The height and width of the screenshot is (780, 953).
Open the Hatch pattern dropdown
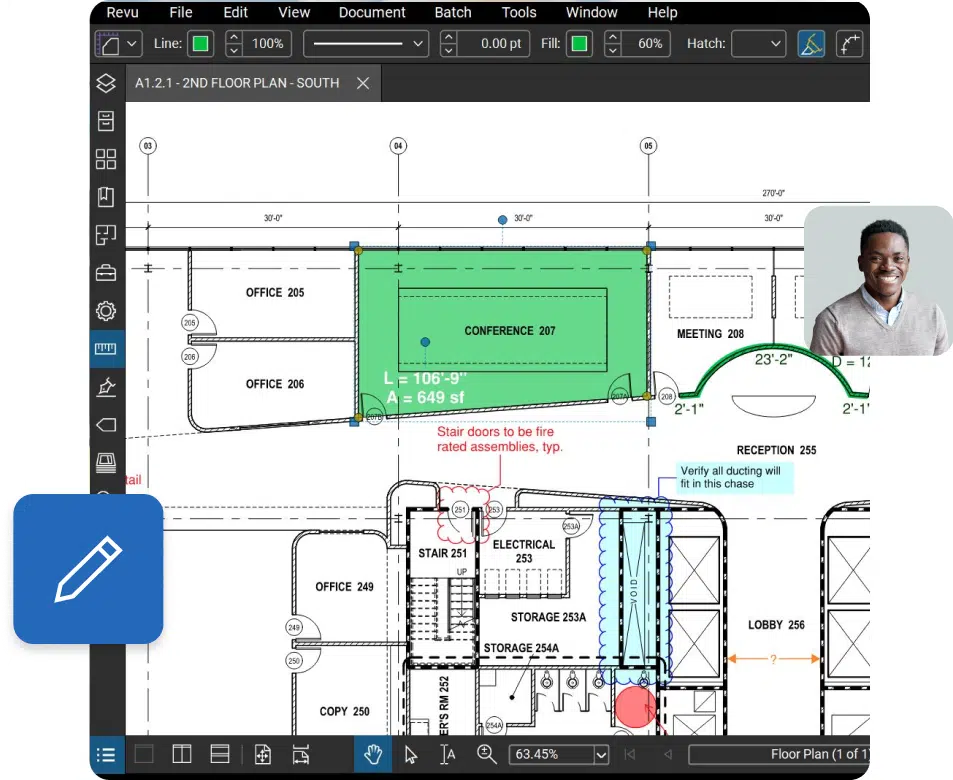[x=758, y=44]
